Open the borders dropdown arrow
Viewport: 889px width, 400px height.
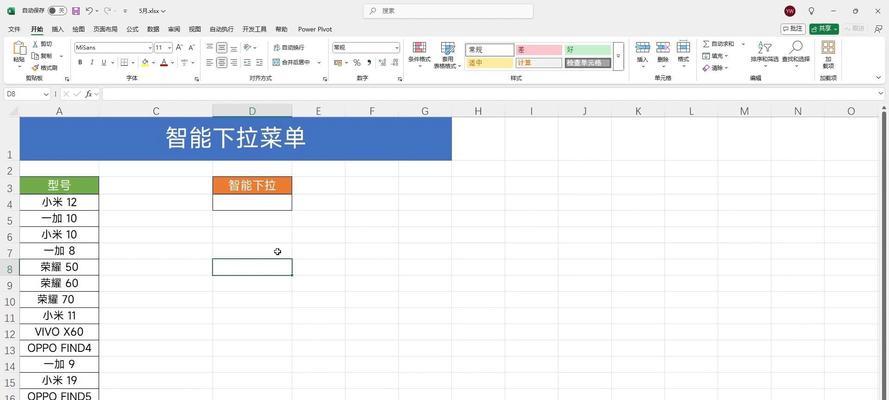pyautogui.click(x=133, y=62)
